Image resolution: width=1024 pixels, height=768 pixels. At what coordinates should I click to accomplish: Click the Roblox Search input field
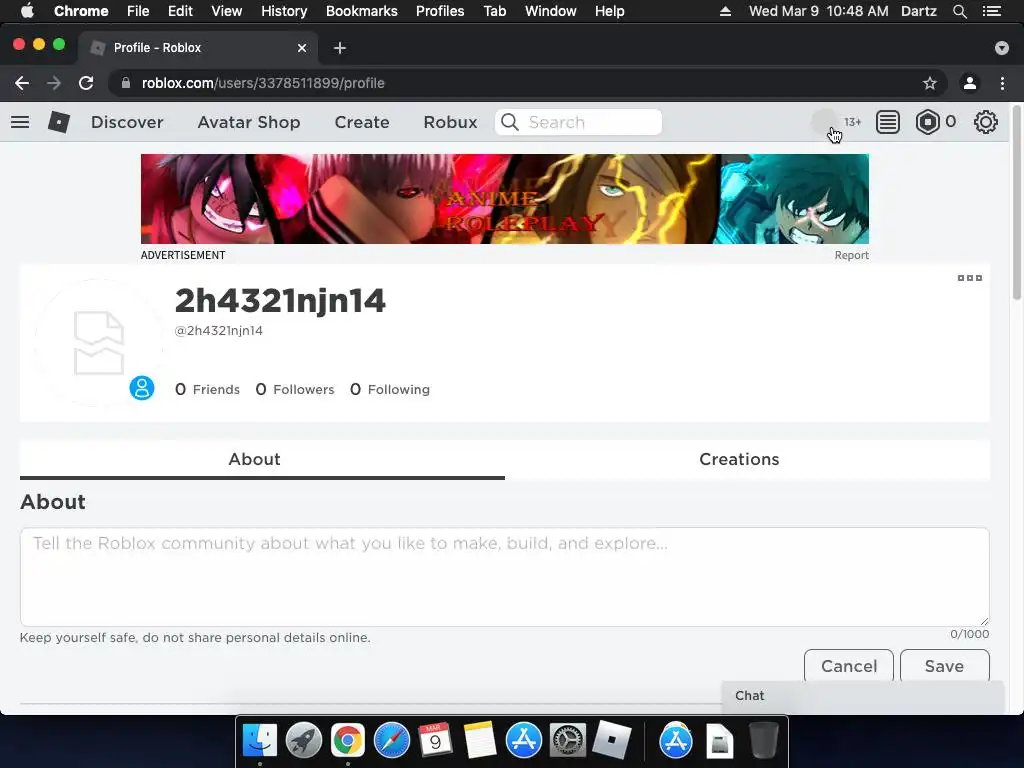pyautogui.click(x=579, y=122)
